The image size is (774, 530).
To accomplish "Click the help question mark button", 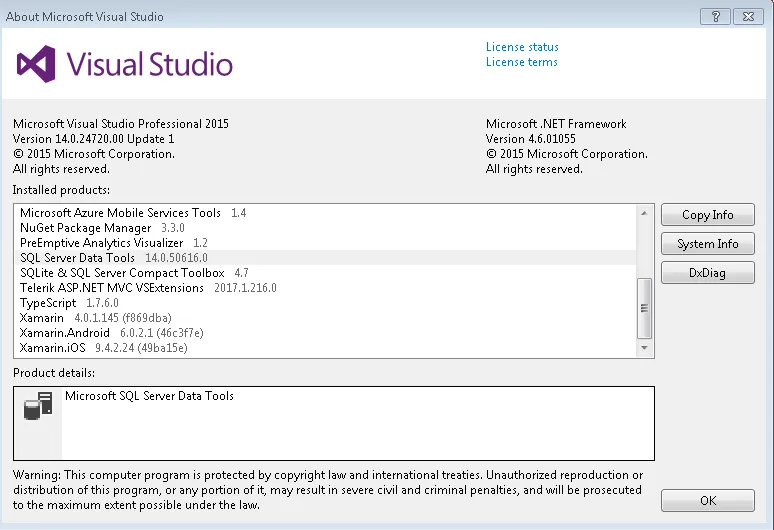I will [715, 16].
